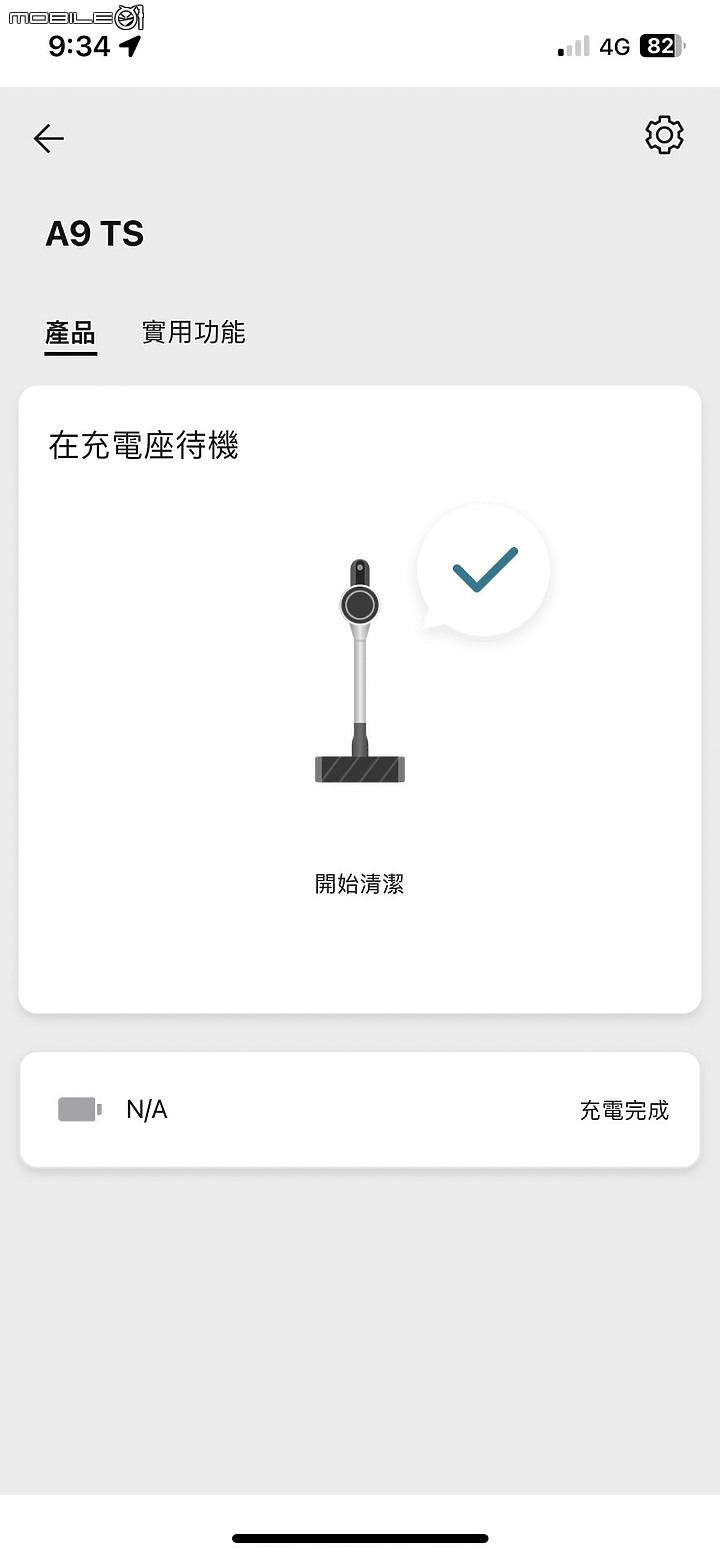Tap the location arrow beside the time
The height and width of the screenshot is (1558, 720).
(130, 46)
